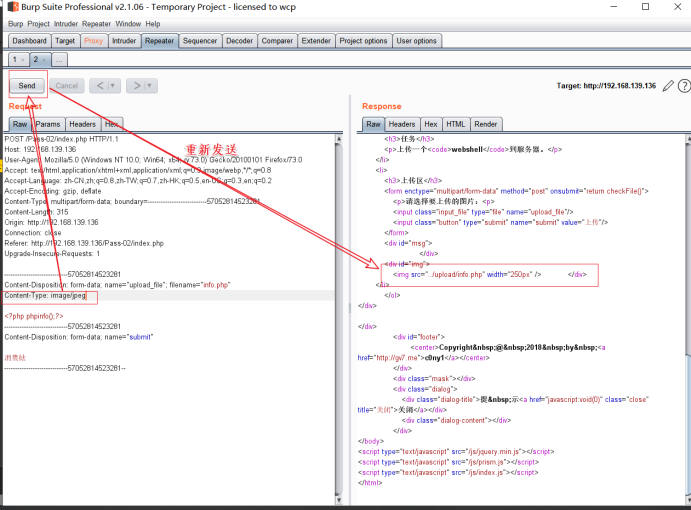The width and height of the screenshot is (691, 510).
Task: Click the img src ../upload/info.php line
Action: click(x=467, y=275)
